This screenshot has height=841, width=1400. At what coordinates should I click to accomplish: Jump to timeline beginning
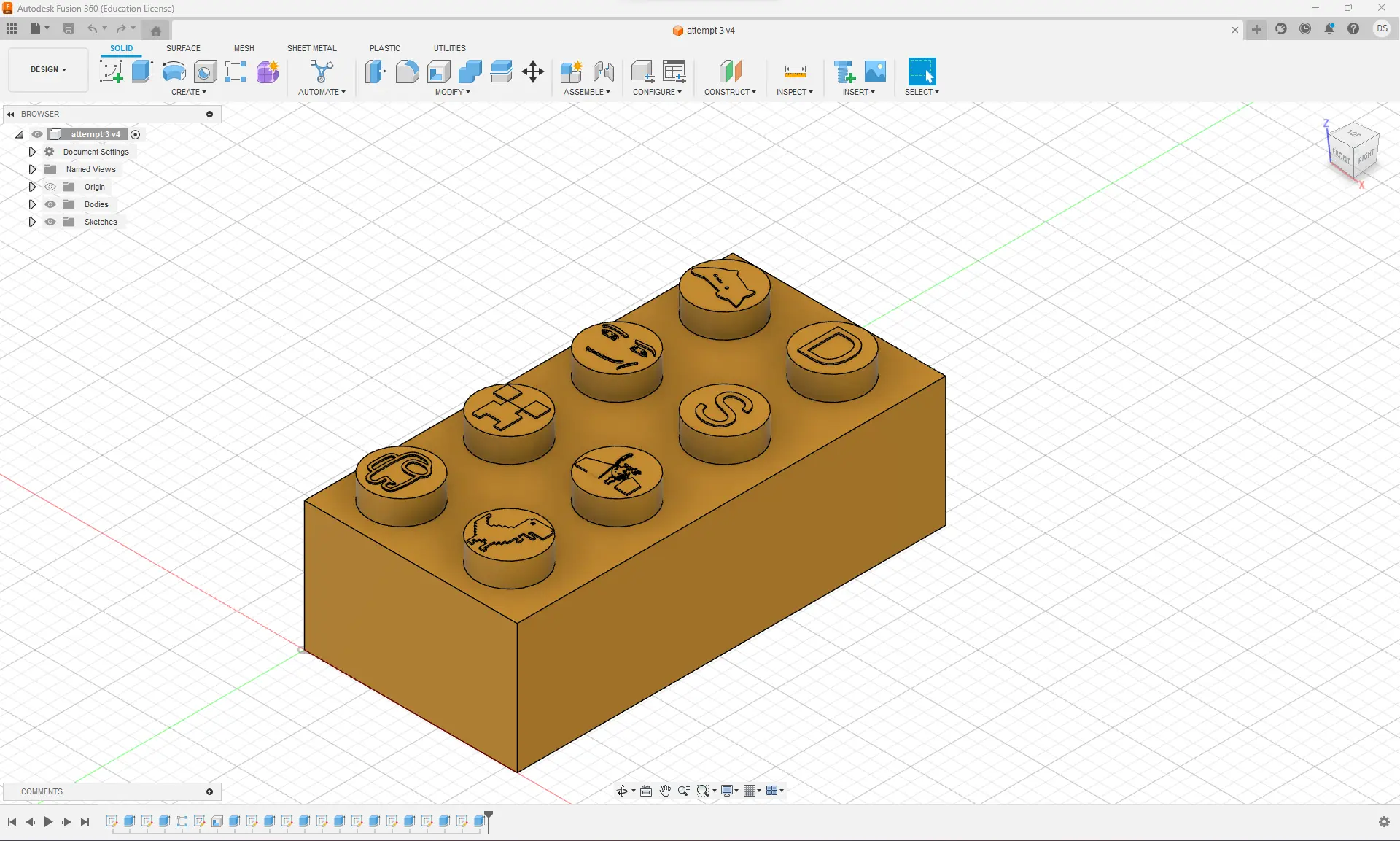pos(12,822)
